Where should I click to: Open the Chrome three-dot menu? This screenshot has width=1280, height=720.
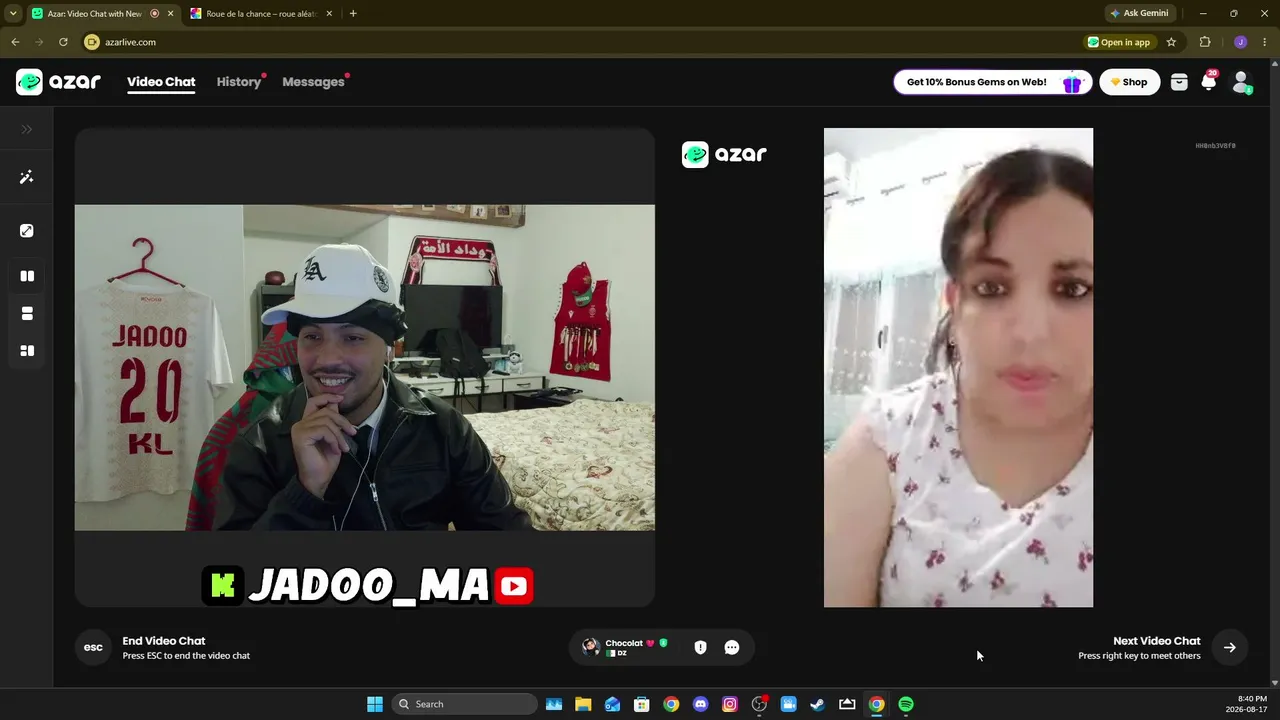coord(1264,42)
